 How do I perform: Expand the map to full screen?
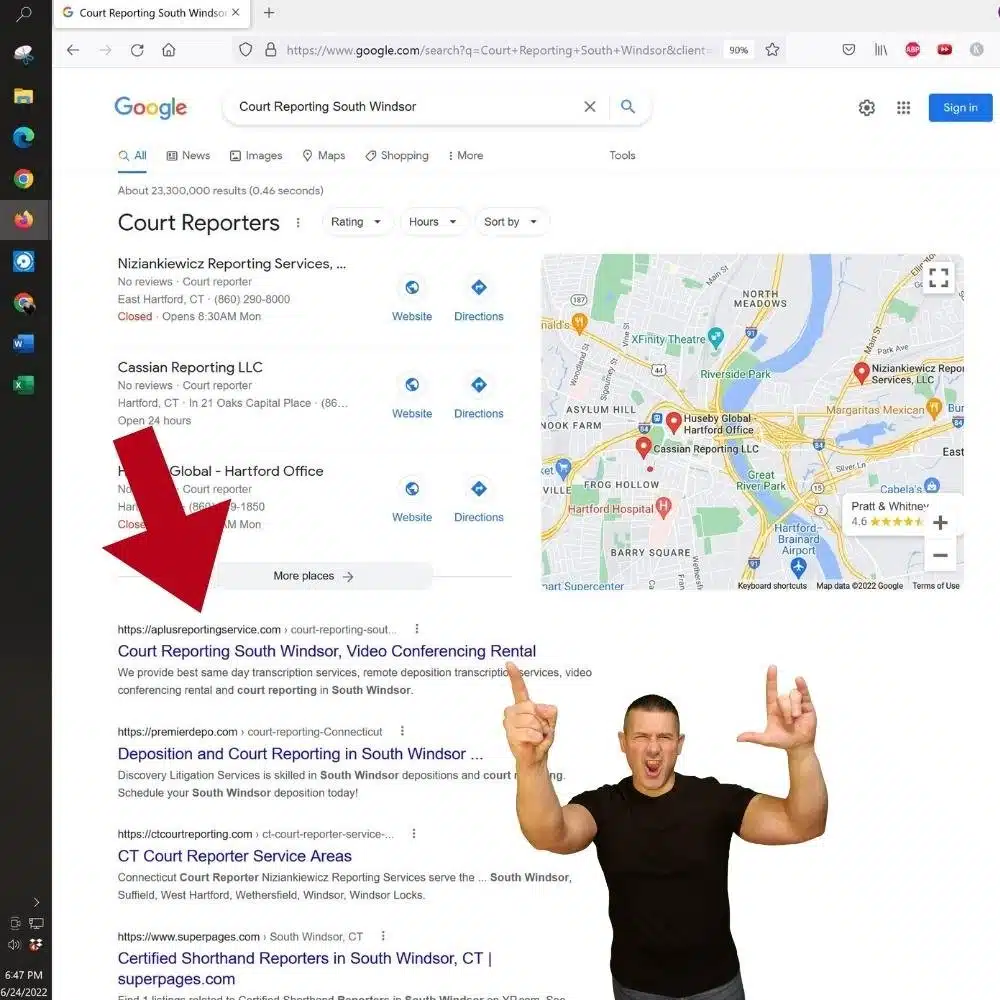point(938,277)
